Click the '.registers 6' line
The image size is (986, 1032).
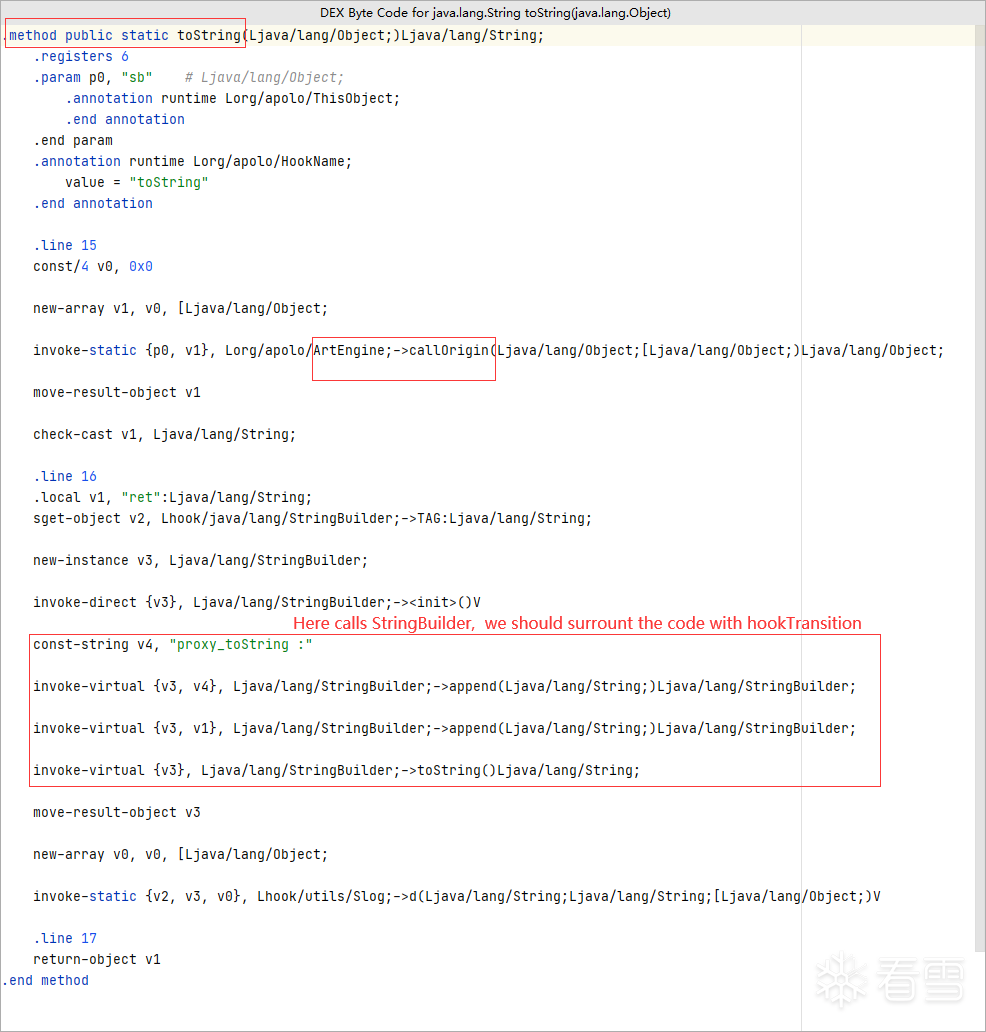point(81,57)
